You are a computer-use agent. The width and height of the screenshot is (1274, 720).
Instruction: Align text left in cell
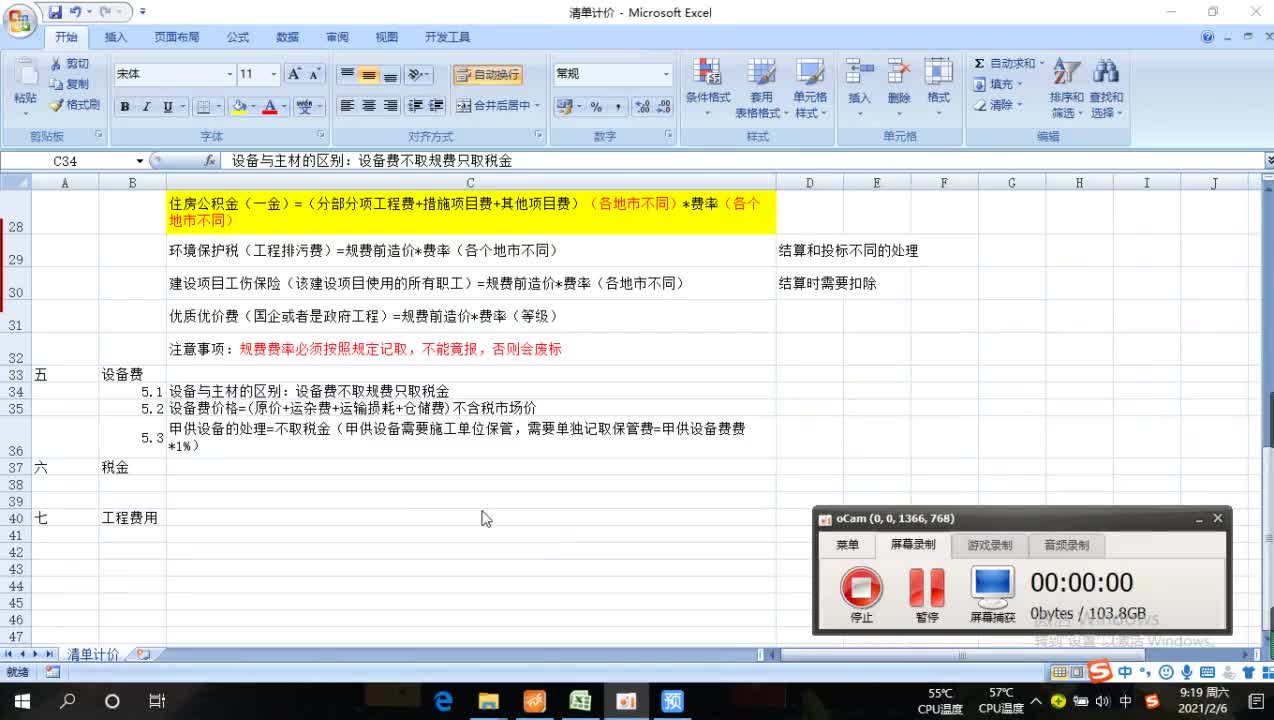pos(347,106)
